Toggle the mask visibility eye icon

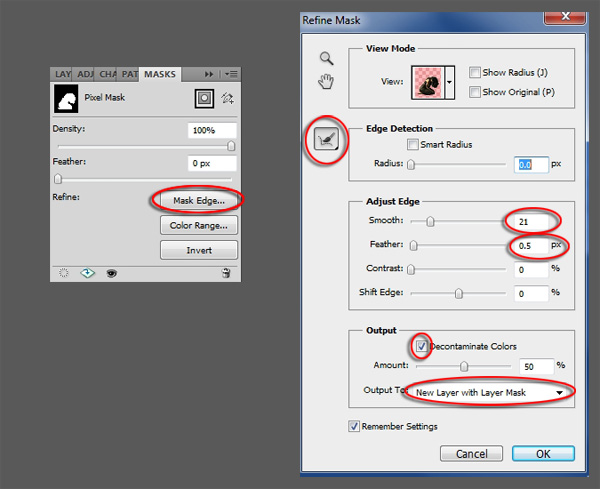coord(111,272)
